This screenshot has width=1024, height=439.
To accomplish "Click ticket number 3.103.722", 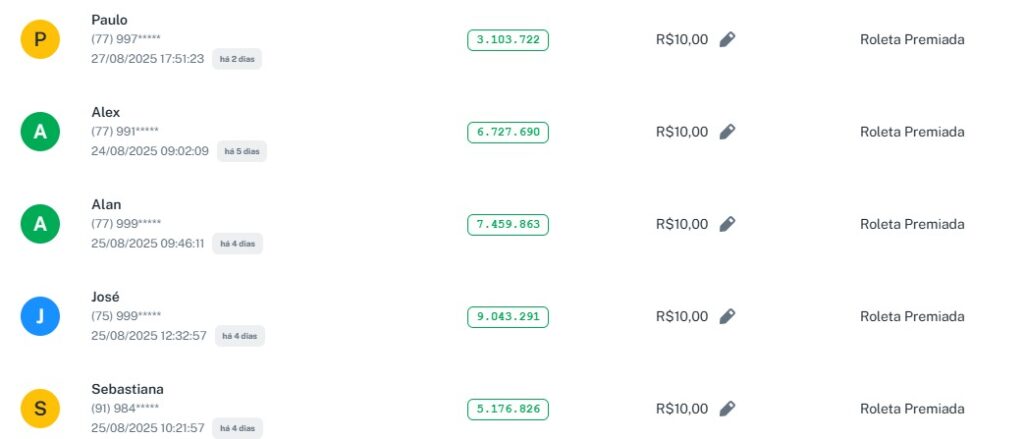I will tap(508, 40).
